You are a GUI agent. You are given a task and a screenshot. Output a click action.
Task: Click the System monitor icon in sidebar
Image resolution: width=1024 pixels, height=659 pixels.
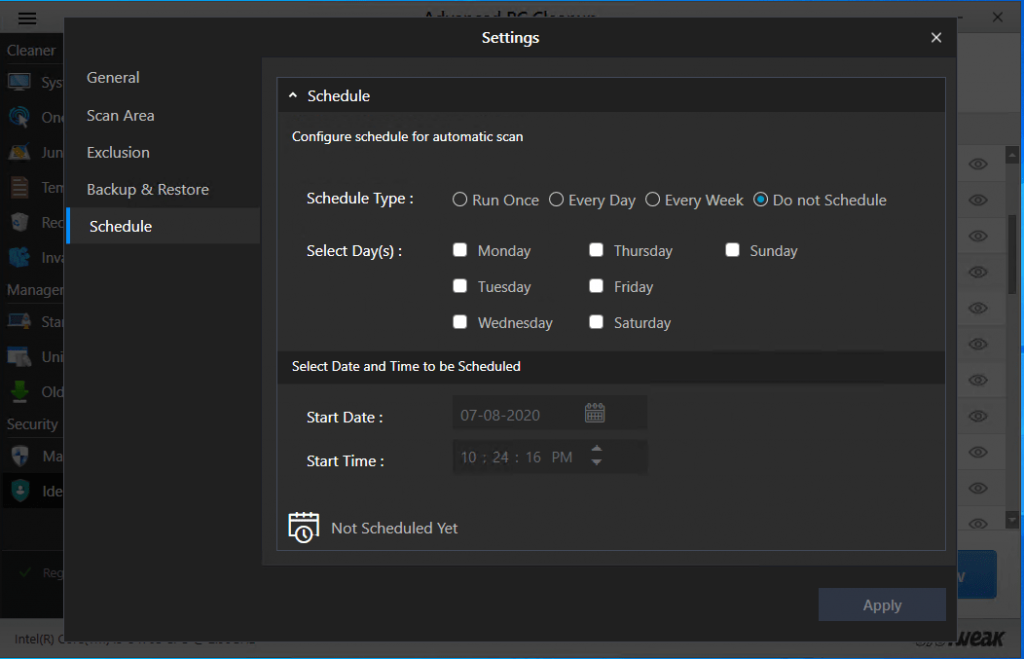[19, 82]
